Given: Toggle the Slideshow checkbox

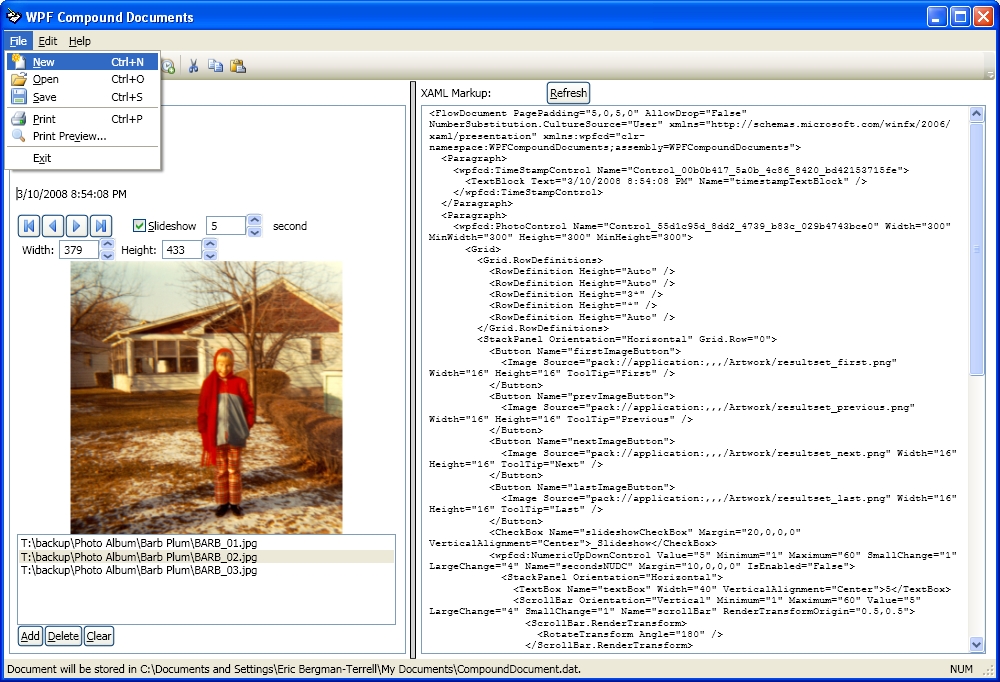Looking at the screenshot, I should tap(140, 226).
